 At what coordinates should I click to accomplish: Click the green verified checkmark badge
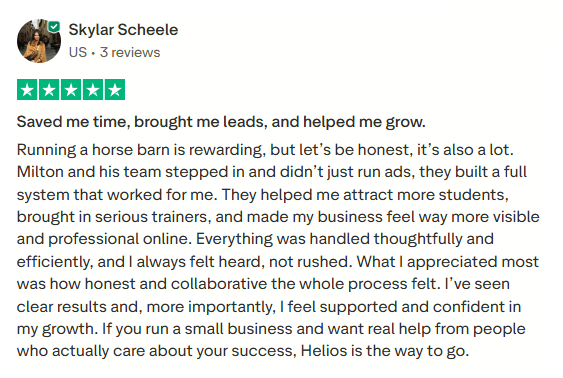54,27
